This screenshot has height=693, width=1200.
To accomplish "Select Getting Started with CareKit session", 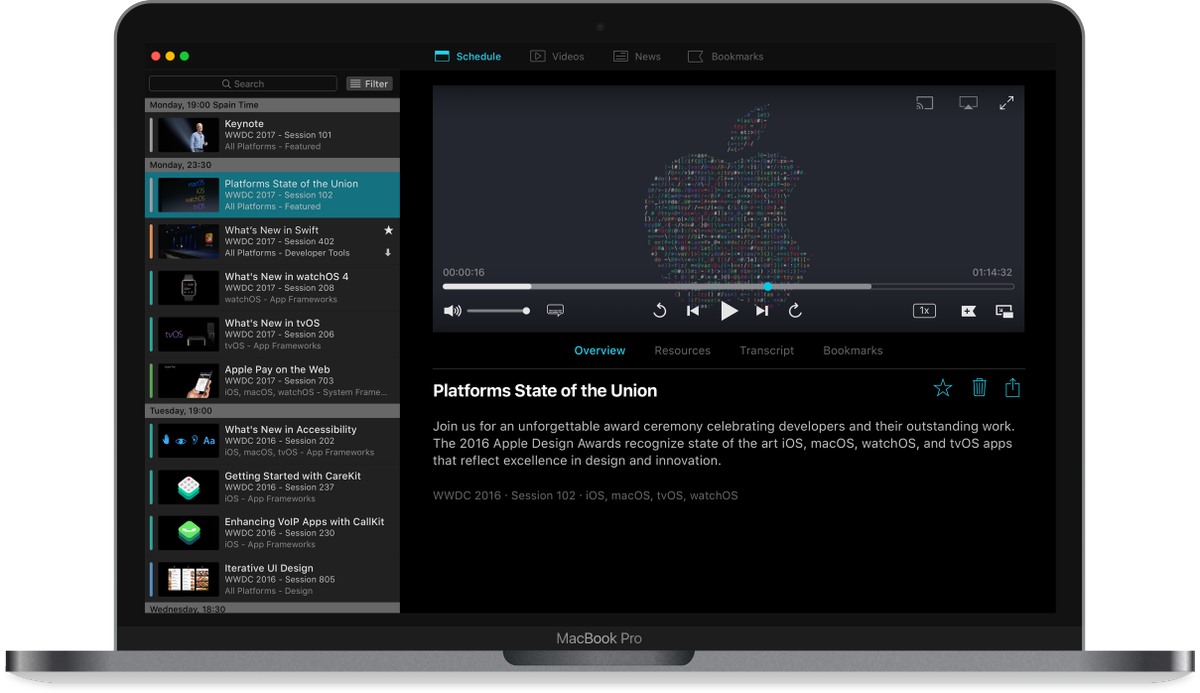I will 273,487.
